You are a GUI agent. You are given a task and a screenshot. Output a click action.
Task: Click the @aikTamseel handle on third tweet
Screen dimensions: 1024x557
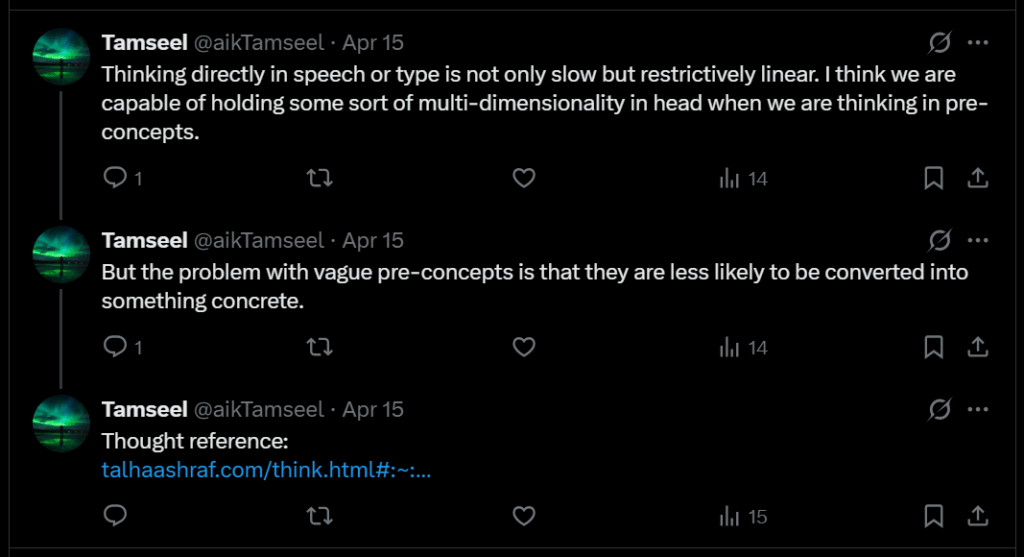[x=258, y=409]
